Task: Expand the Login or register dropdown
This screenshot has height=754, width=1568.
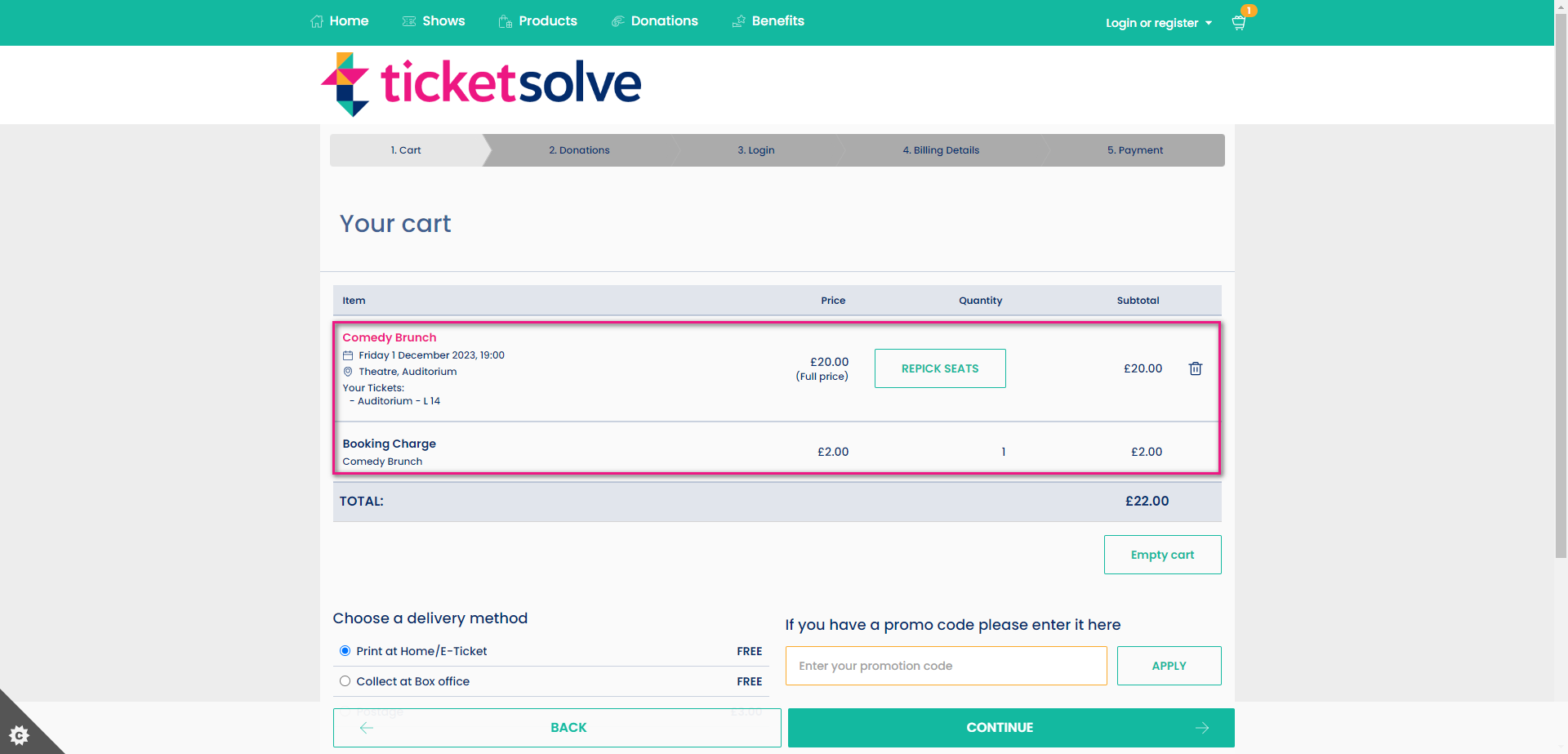Action: click(1158, 23)
